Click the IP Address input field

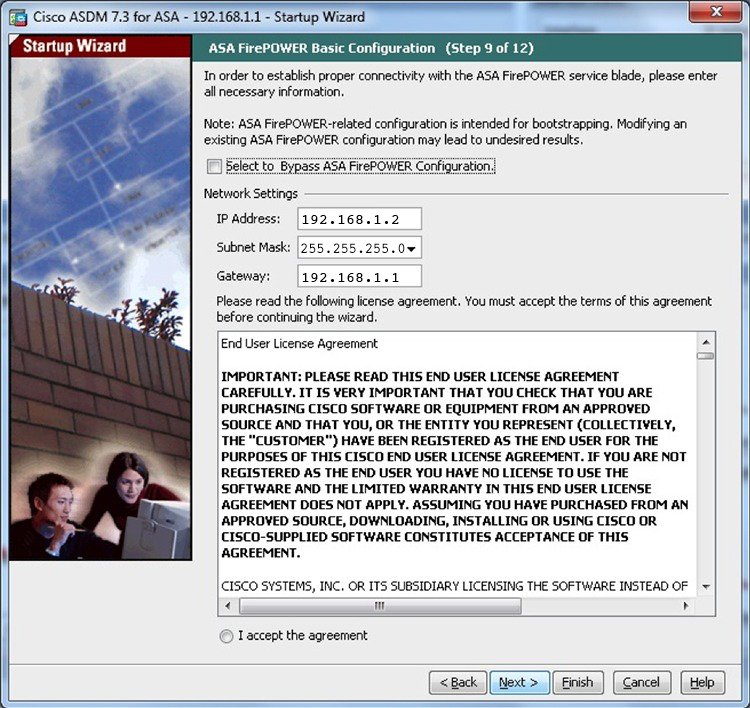click(x=359, y=219)
